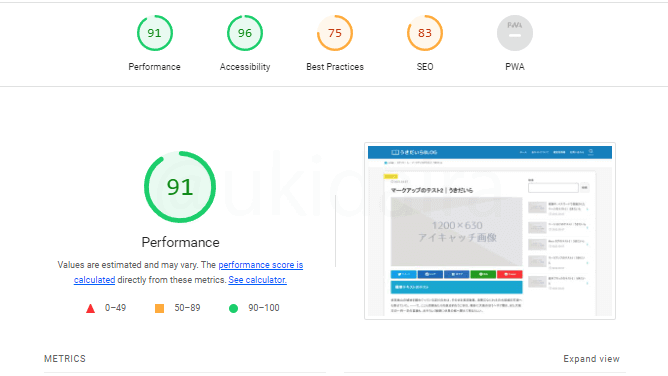This screenshot has width=668, height=376.
Task: Click Expand view in metrics section
Action: 591,359
